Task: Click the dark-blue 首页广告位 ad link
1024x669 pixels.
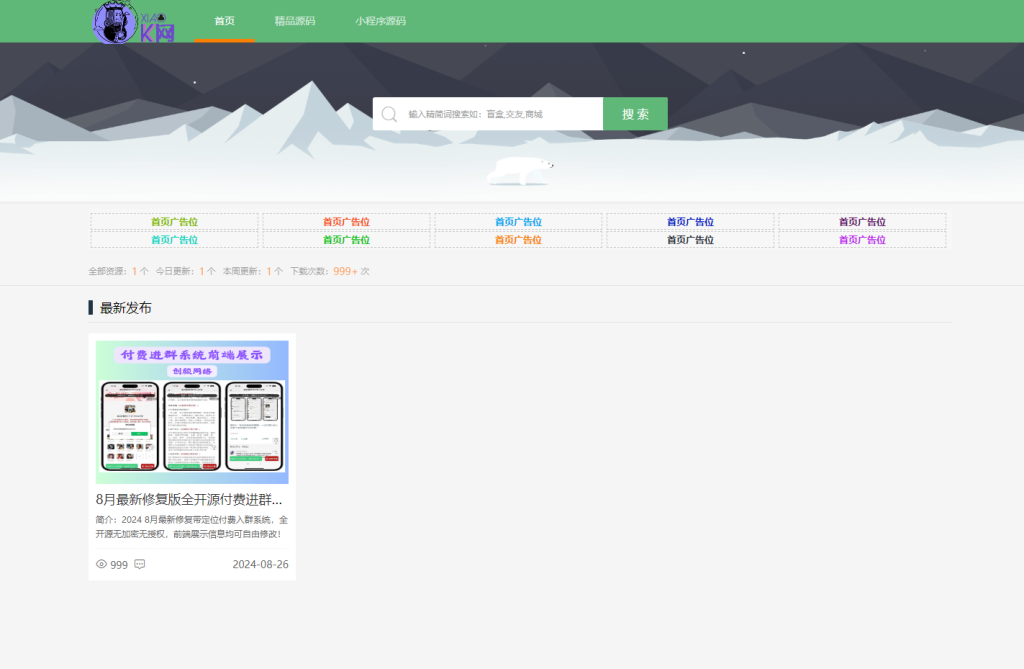Action: pyautogui.click(x=690, y=222)
